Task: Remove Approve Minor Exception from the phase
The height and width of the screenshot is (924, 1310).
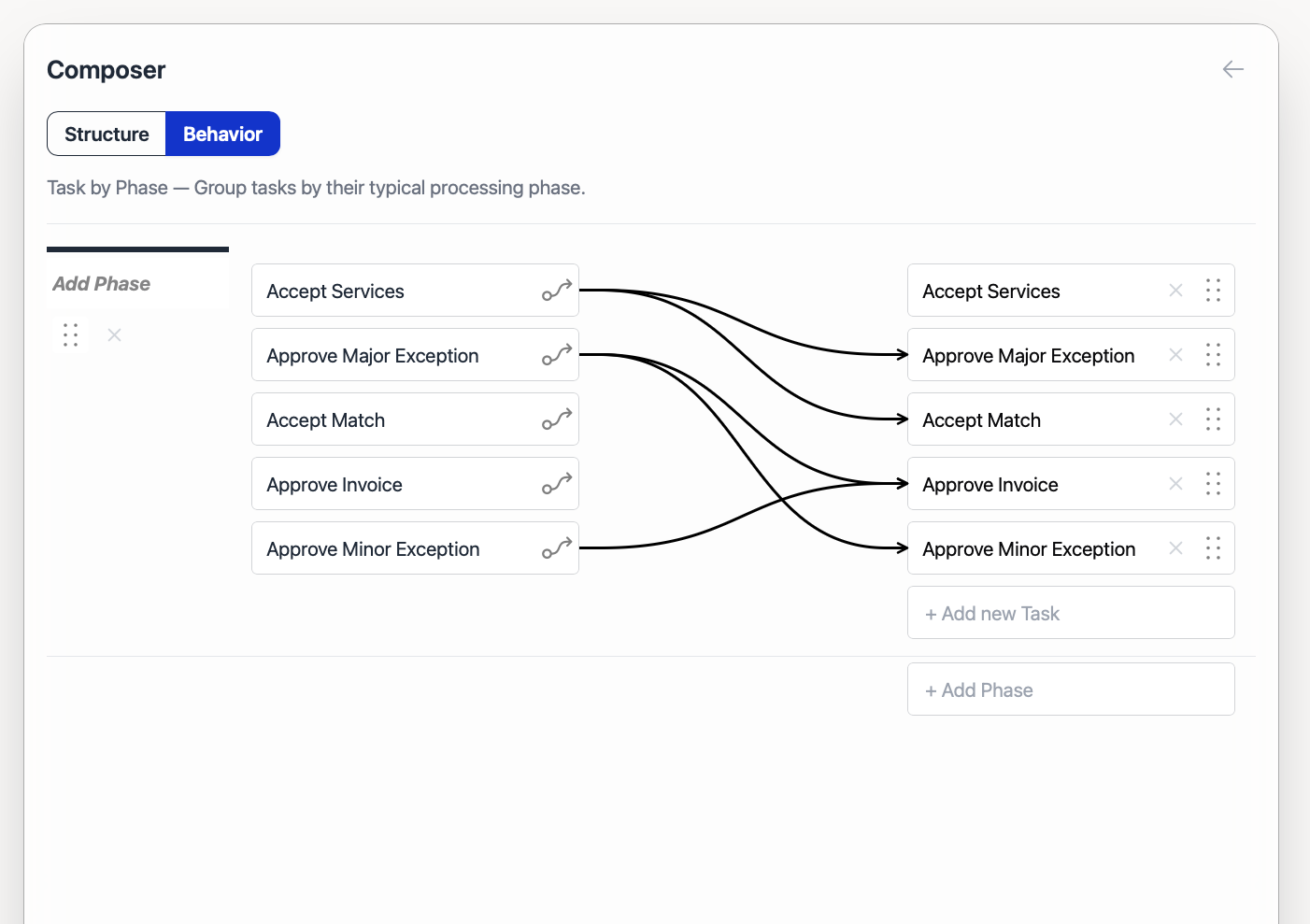Action: tap(1175, 548)
